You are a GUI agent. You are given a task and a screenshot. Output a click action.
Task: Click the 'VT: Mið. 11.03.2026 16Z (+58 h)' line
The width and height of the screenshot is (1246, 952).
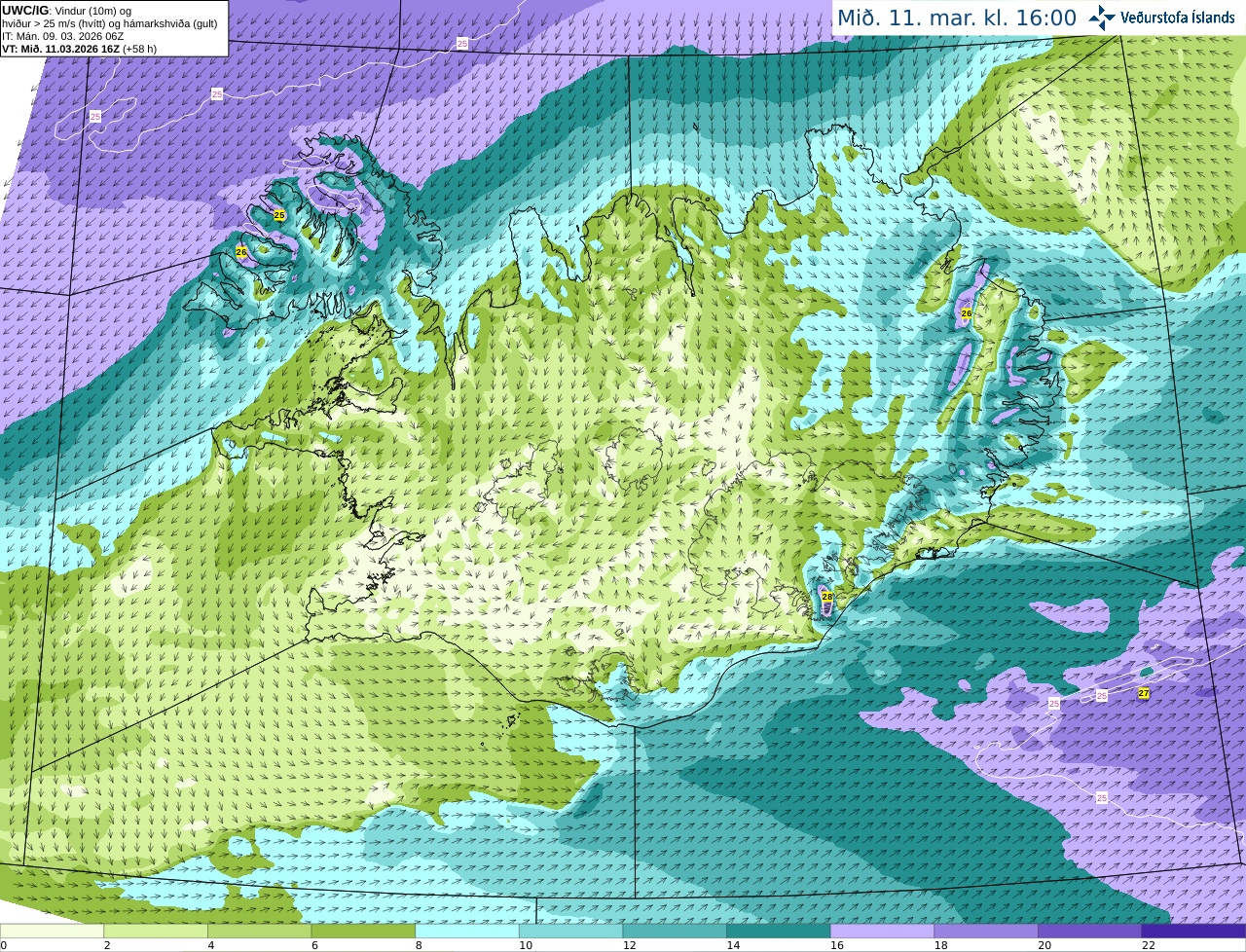[x=80, y=49]
